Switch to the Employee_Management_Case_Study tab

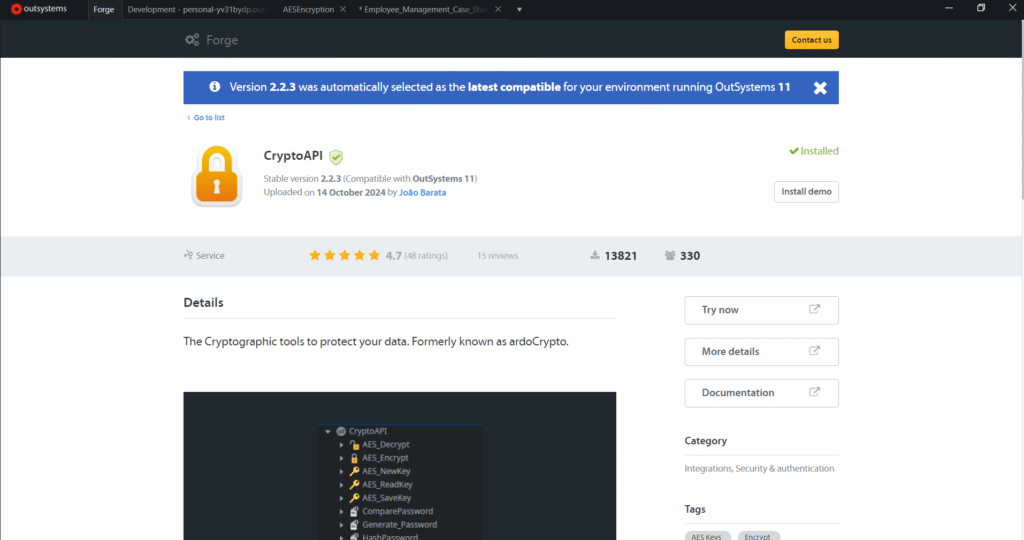(424, 9)
